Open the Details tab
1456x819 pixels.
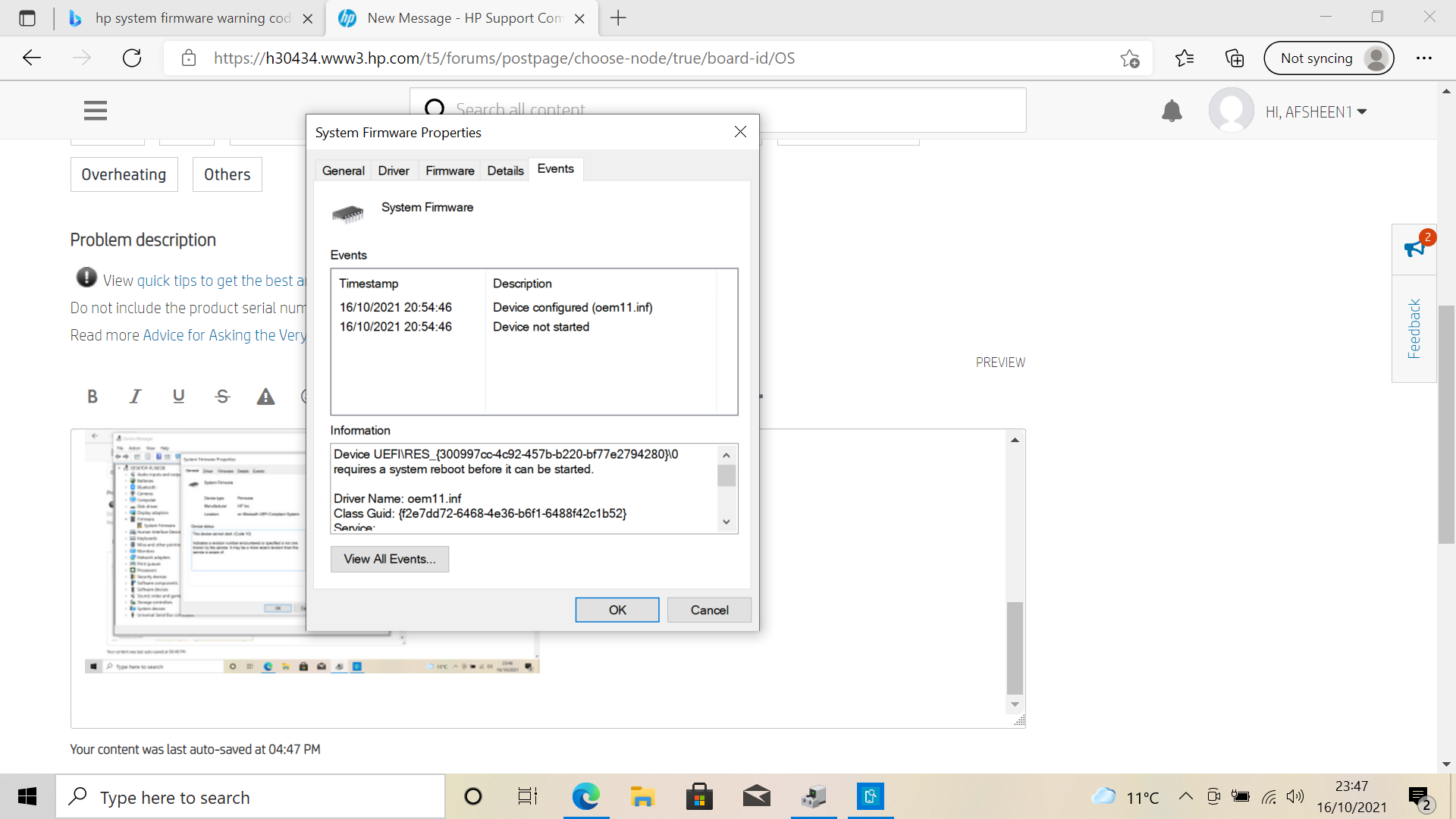click(505, 171)
